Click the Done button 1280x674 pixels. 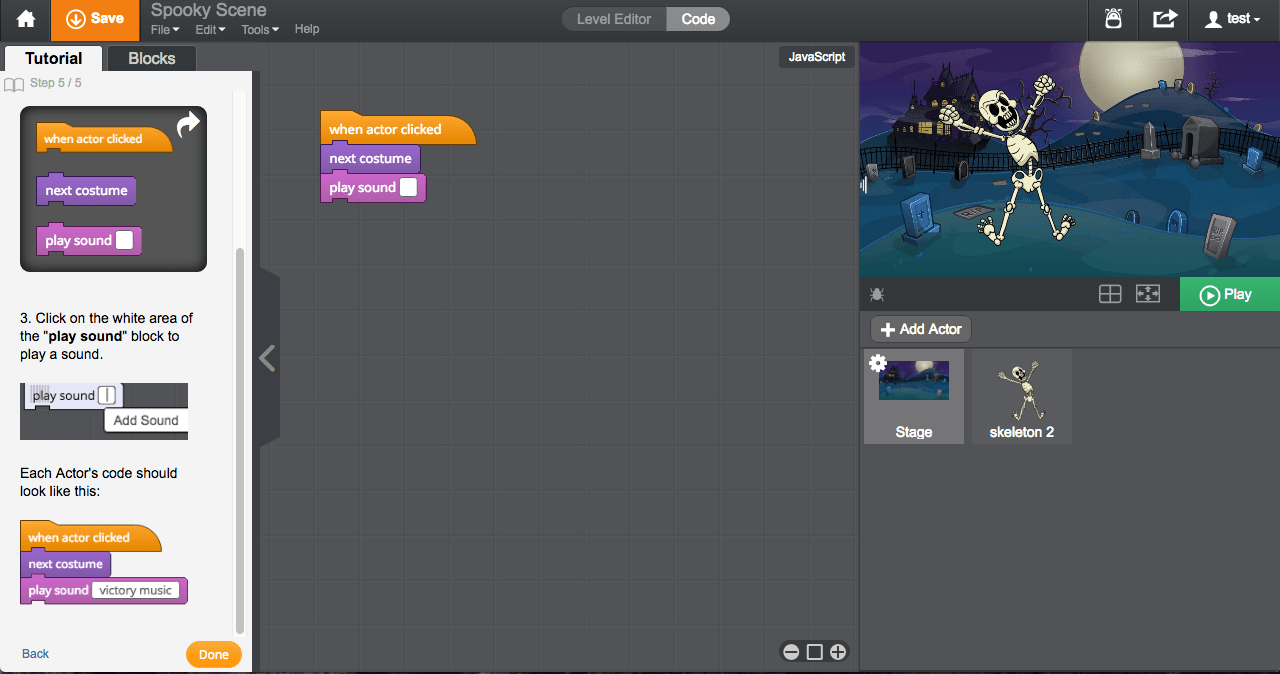point(214,655)
